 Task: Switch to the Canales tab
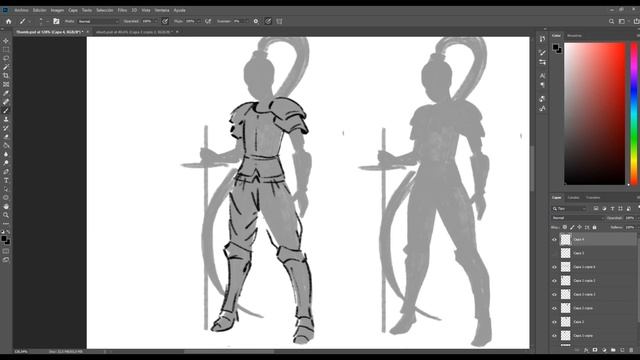(x=573, y=198)
